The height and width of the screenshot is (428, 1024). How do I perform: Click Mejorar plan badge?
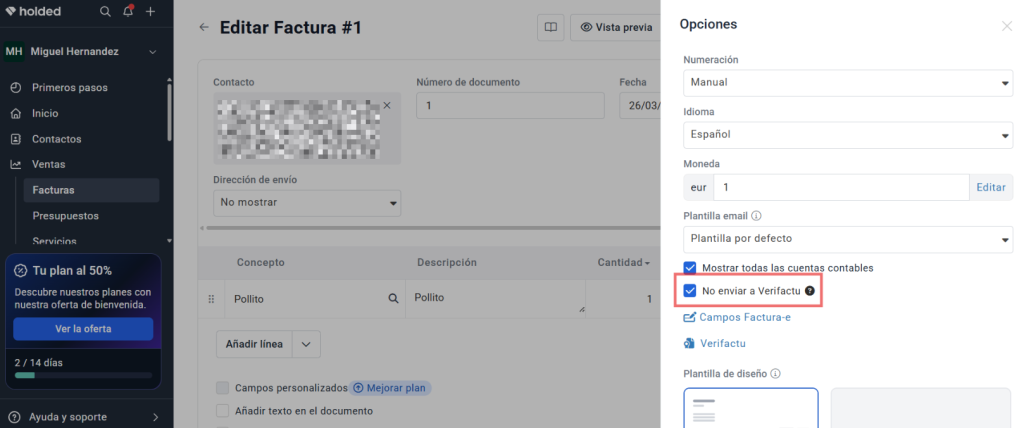tap(390, 388)
